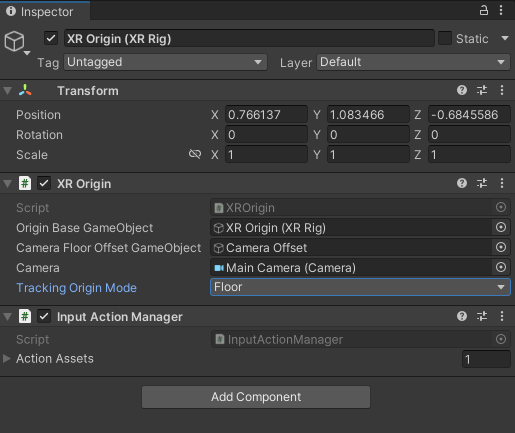This screenshot has width=515, height=433.
Task: Open object picker for Camera field
Action: click(x=501, y=267)
